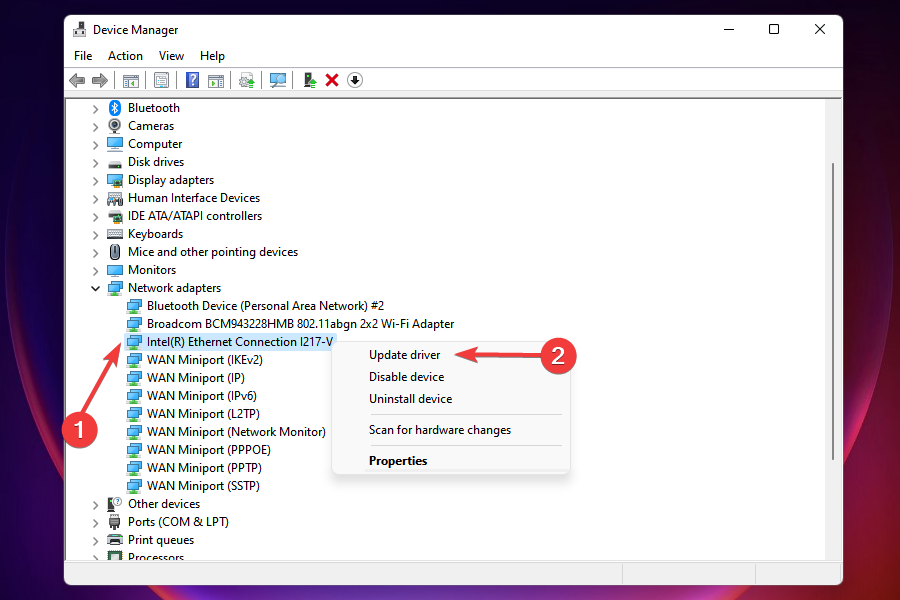Image resolution: width=900 pixels, height=600 pixels.
Task: Choose Scan for hardware changes in context menu
Action: (440, 429)
